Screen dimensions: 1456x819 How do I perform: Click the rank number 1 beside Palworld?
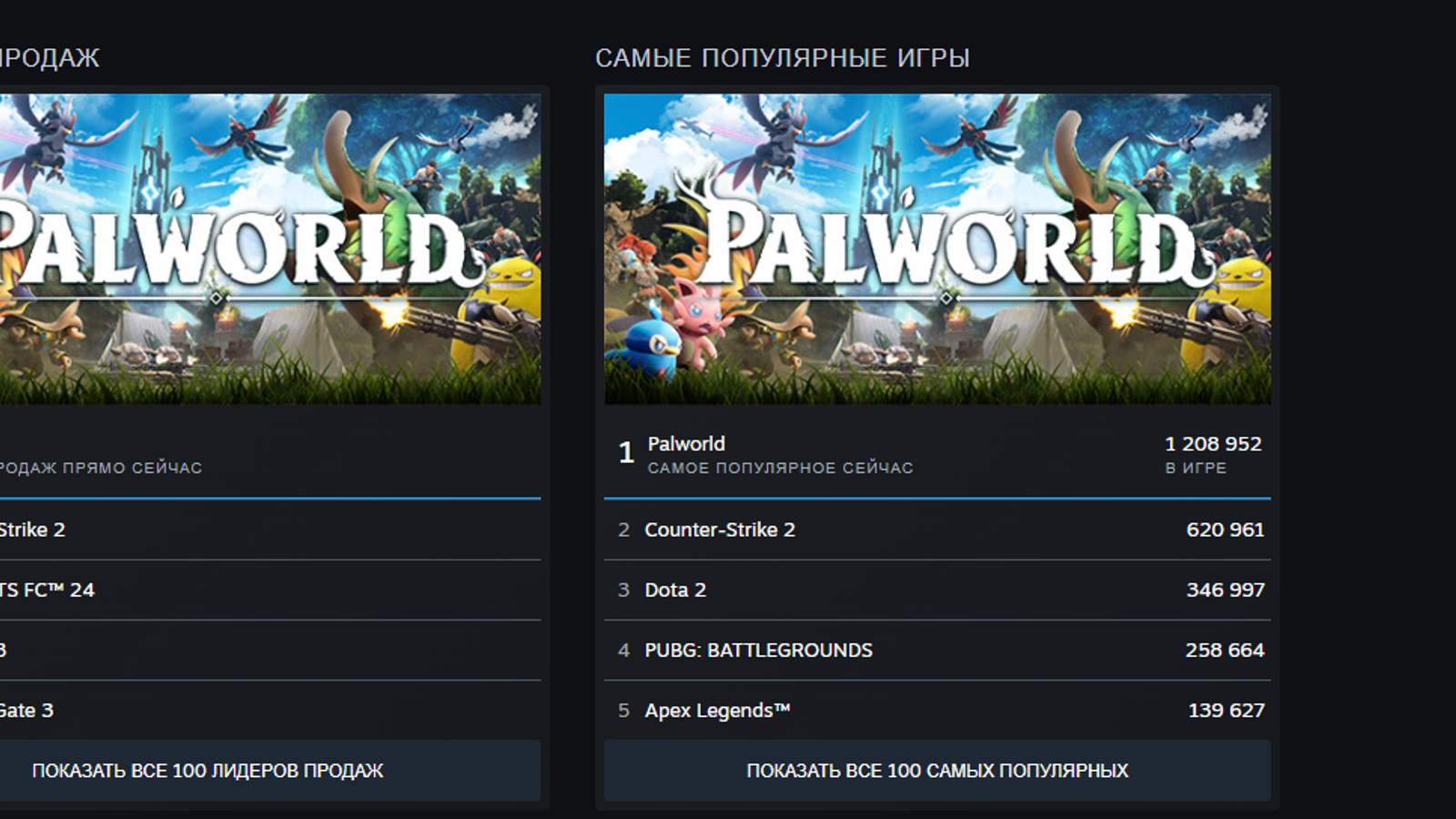click(x=626, y=452)
